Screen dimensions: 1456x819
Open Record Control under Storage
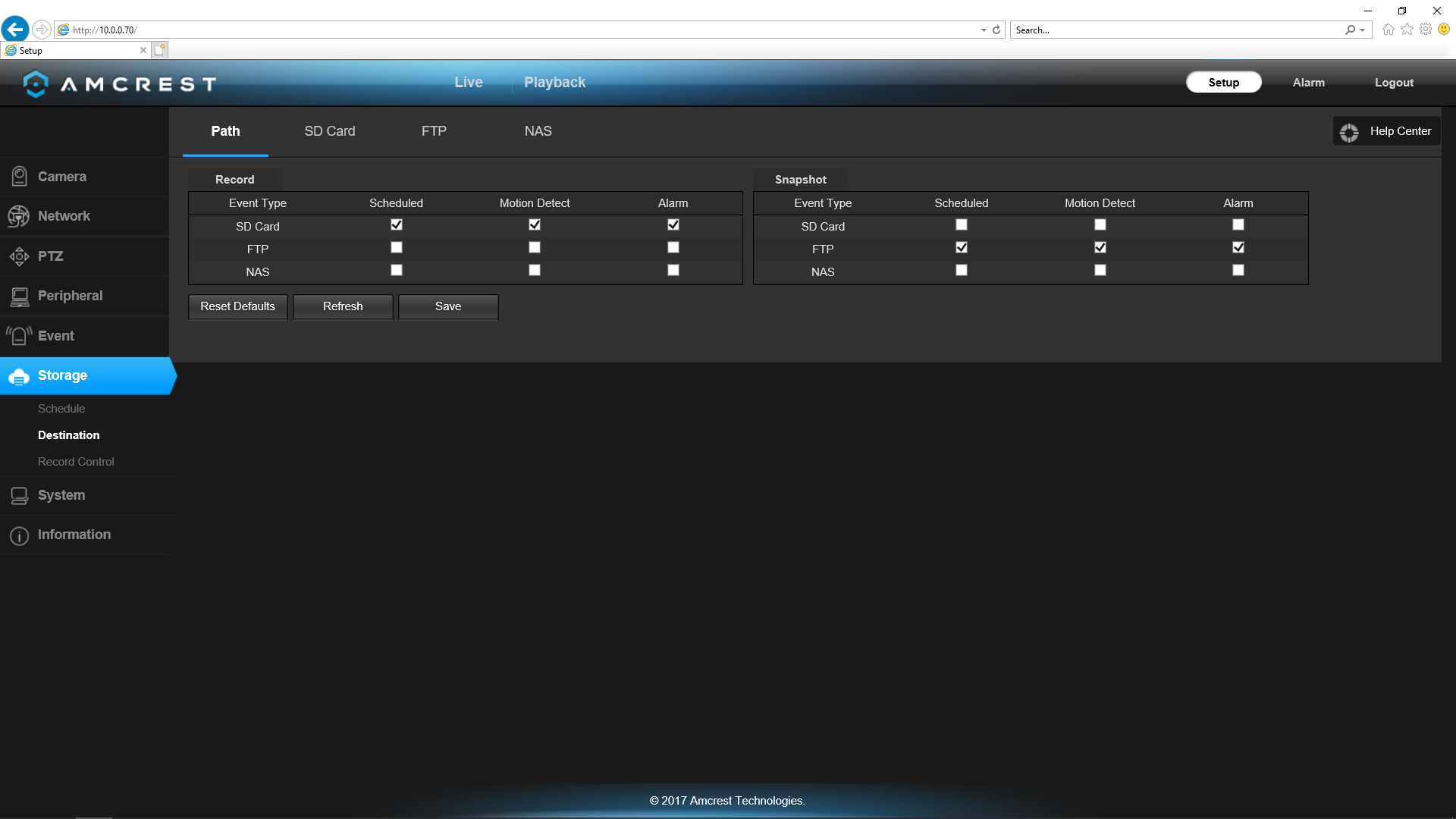coord(76,462)
